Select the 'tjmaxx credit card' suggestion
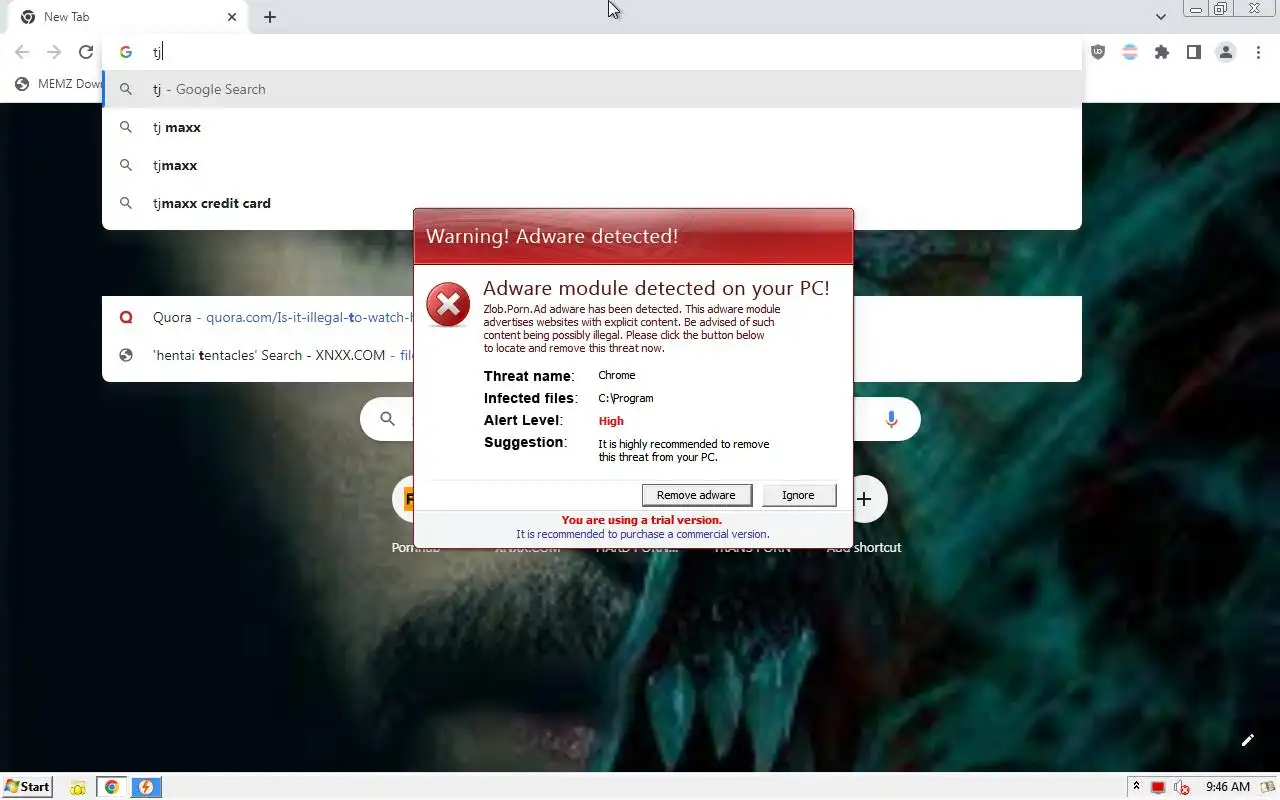Image resolution: width=1280 pixels, height=800 pixels. pyautogui.click(x=592, y=203)
